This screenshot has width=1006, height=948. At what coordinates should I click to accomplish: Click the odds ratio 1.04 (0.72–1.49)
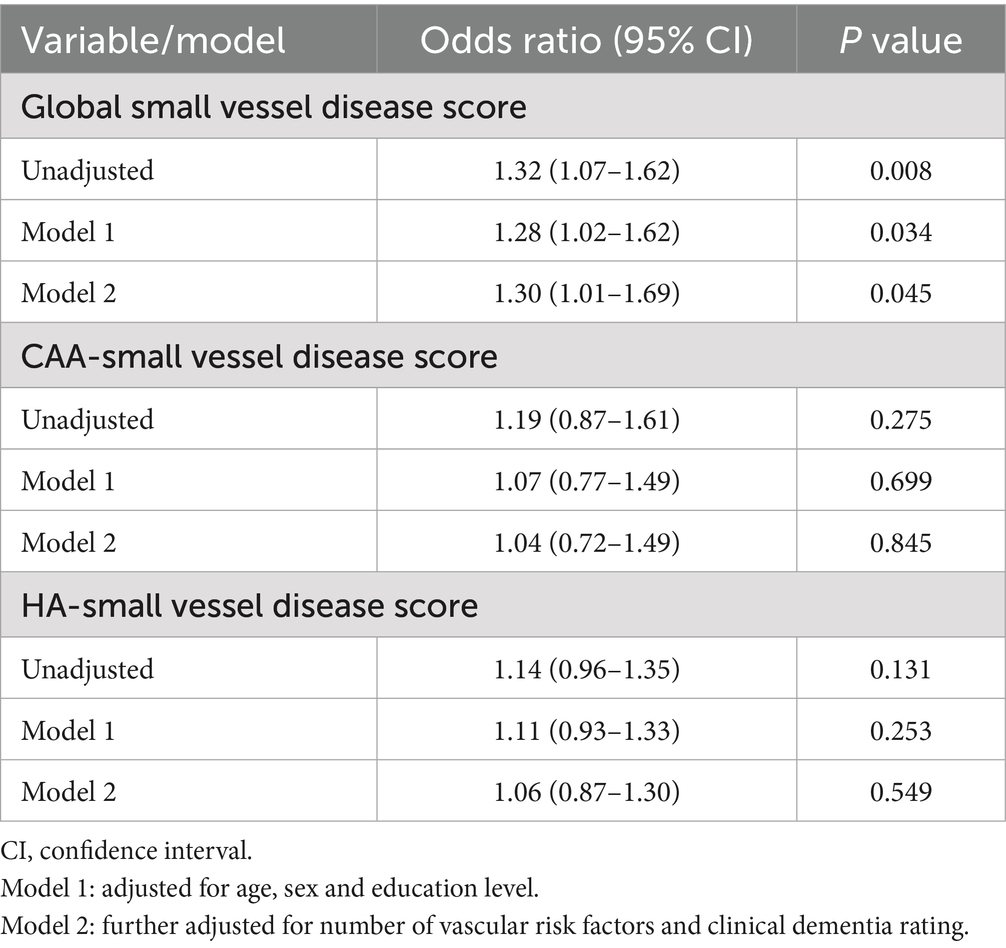pos(586,543)
